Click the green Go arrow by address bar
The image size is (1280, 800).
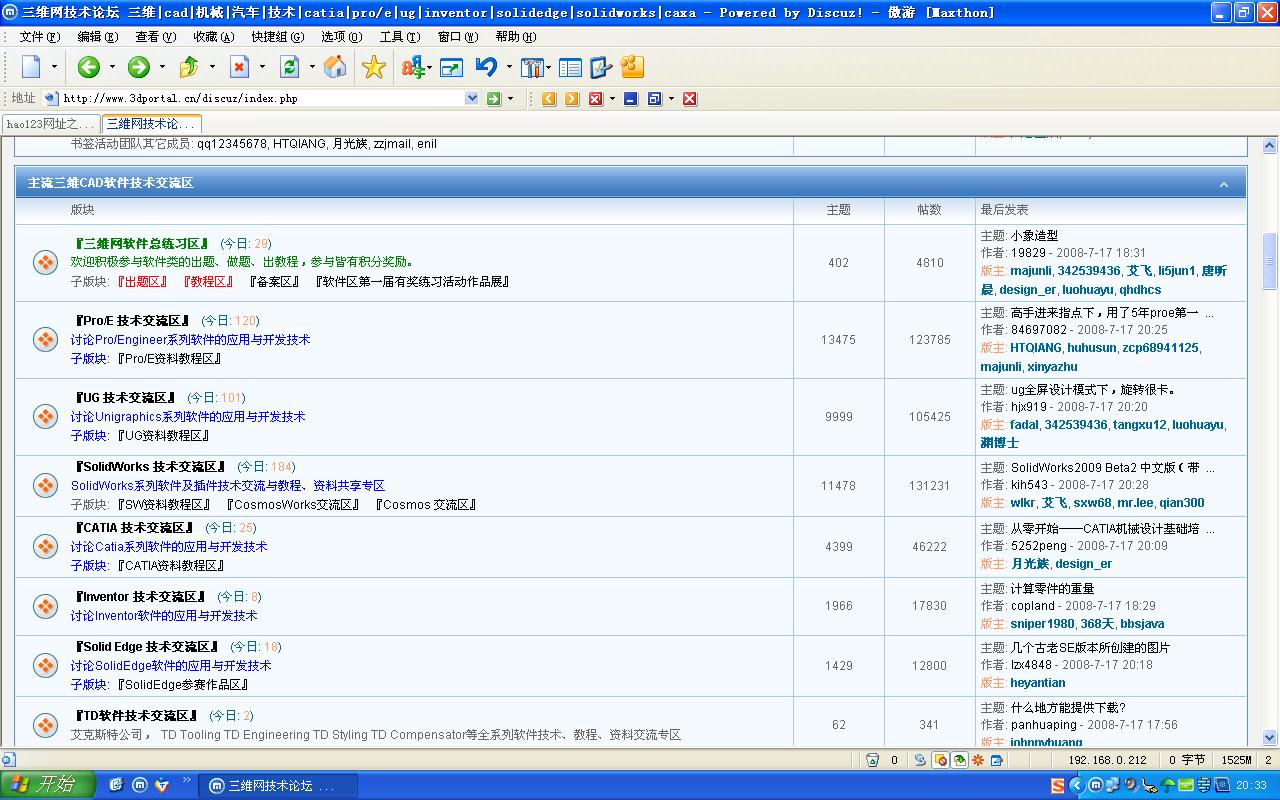pos(493,98)
